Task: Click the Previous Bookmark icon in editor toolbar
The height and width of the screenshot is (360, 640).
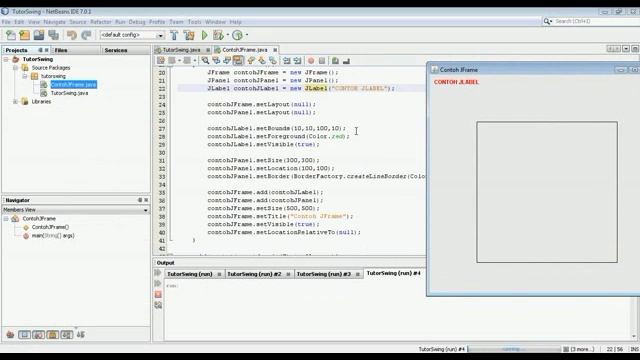Action: click(x=251, y=61)
